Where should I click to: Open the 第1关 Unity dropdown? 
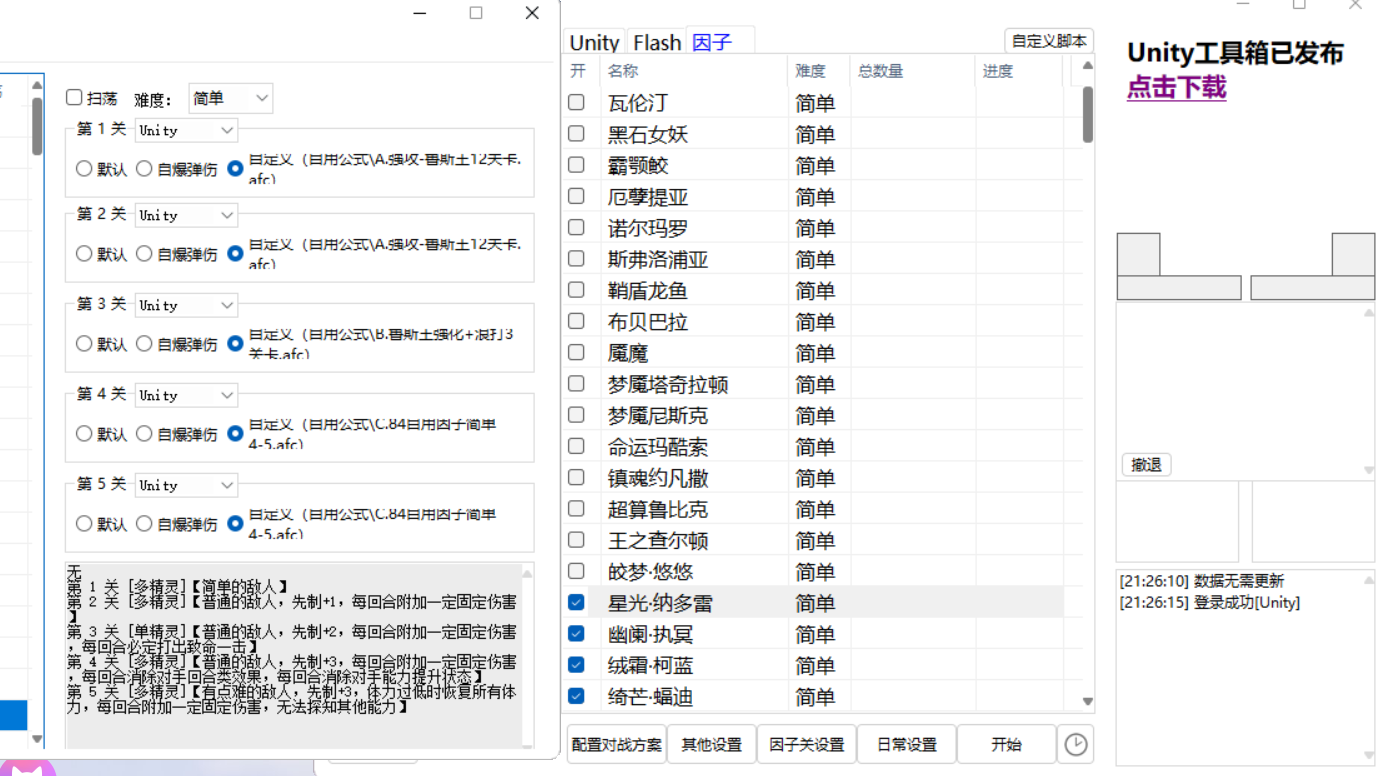coord(185,129)
